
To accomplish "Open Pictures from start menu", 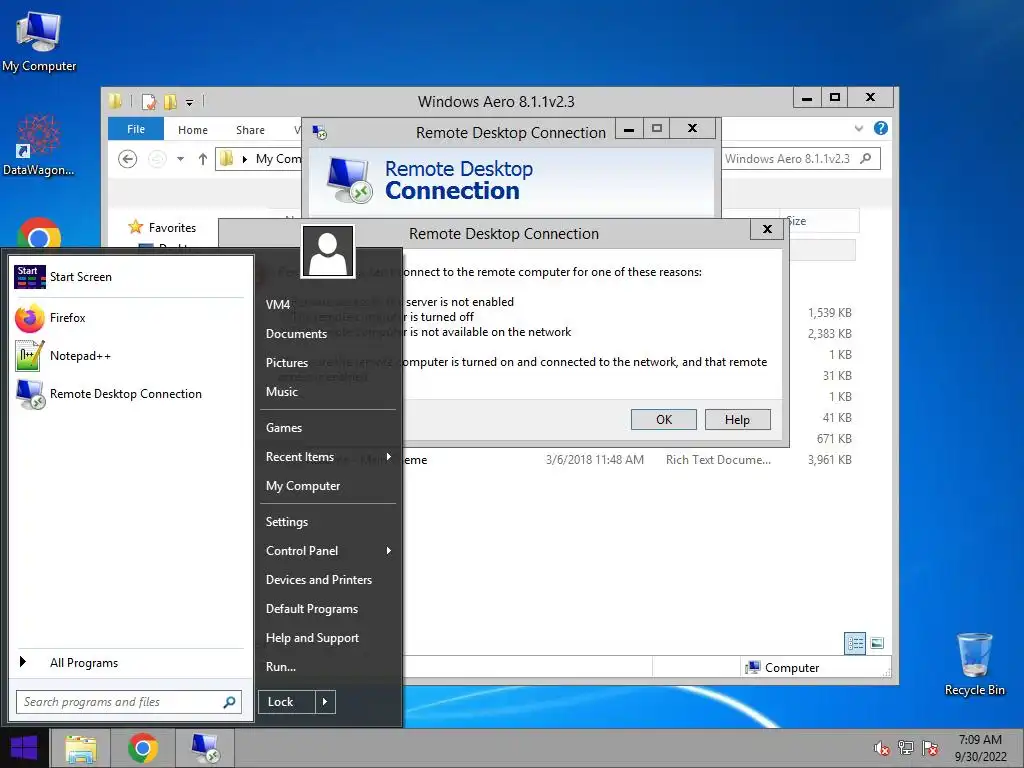I will click(x=328, y=362).
